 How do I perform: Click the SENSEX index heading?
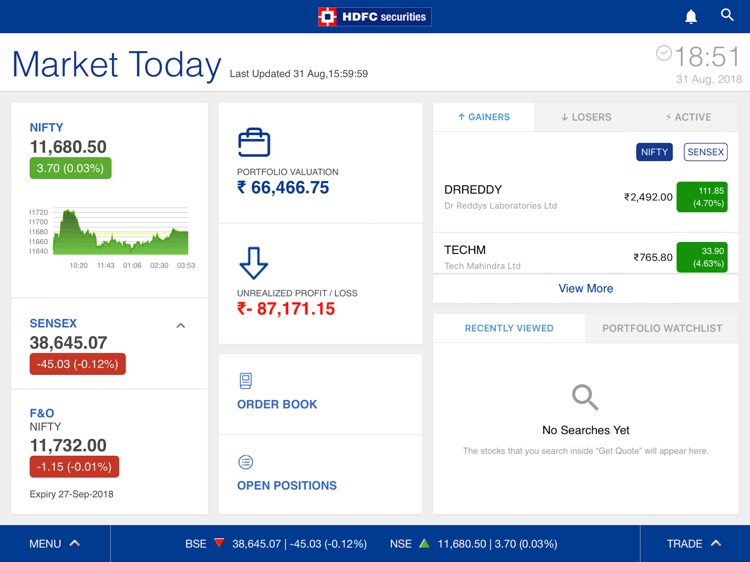coord(53,323)
